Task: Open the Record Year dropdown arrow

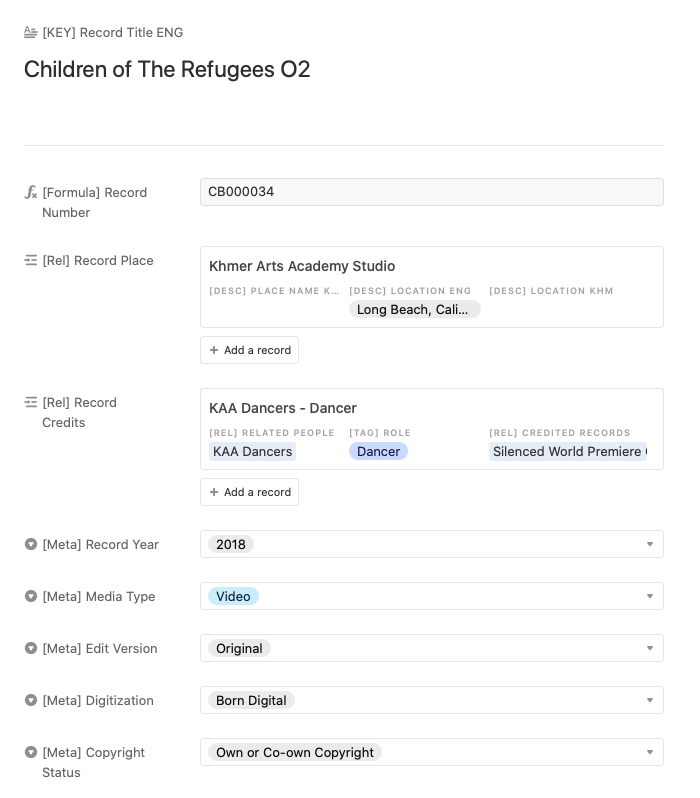Action: (x=650, y=544)
